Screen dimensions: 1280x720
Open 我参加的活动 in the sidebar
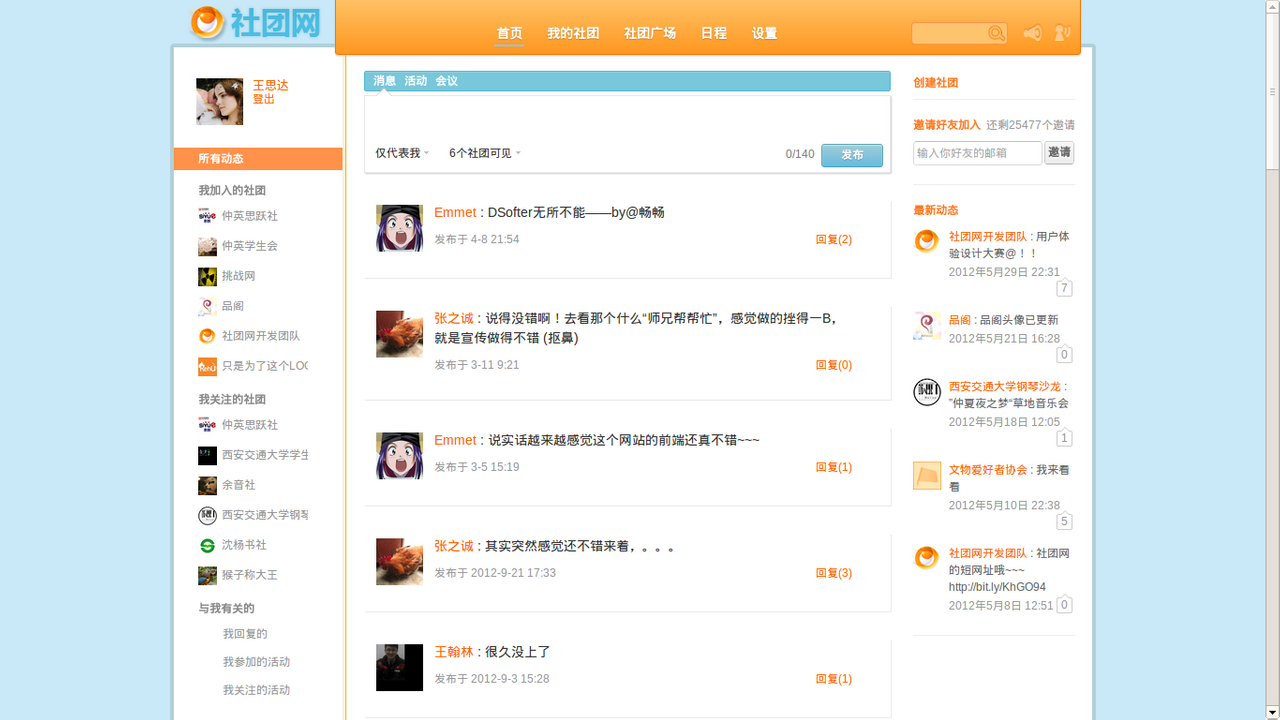256,662
